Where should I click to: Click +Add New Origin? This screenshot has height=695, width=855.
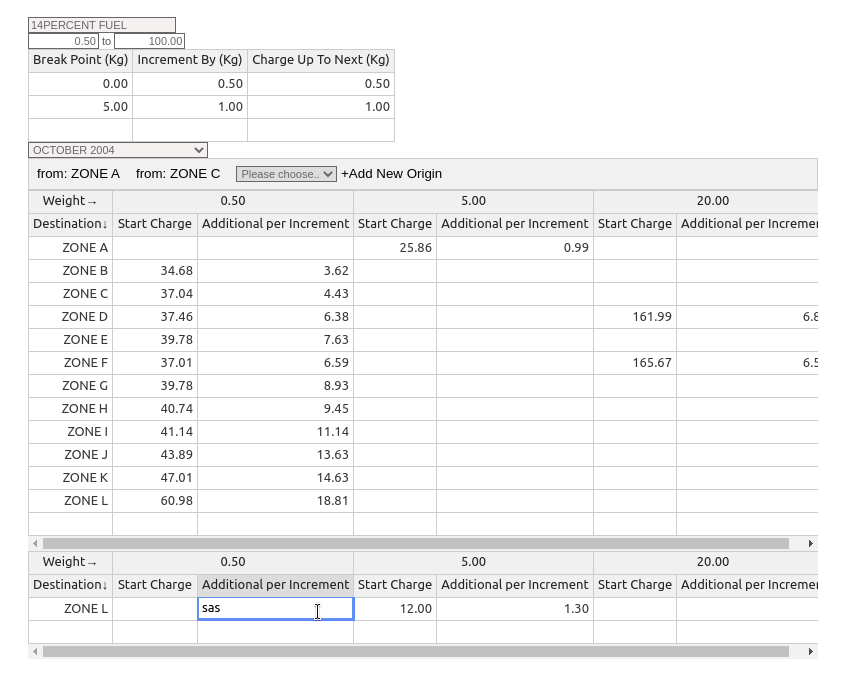click(392, 174)
